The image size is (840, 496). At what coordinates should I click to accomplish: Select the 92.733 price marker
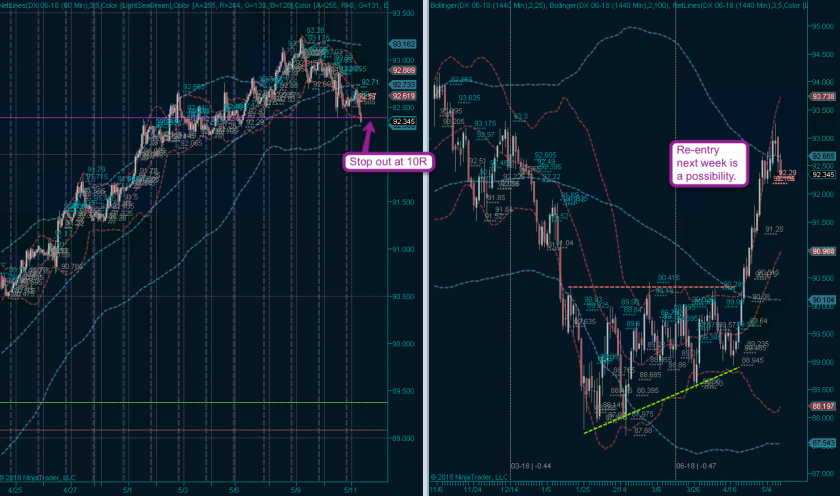click(x=403, y=85)
